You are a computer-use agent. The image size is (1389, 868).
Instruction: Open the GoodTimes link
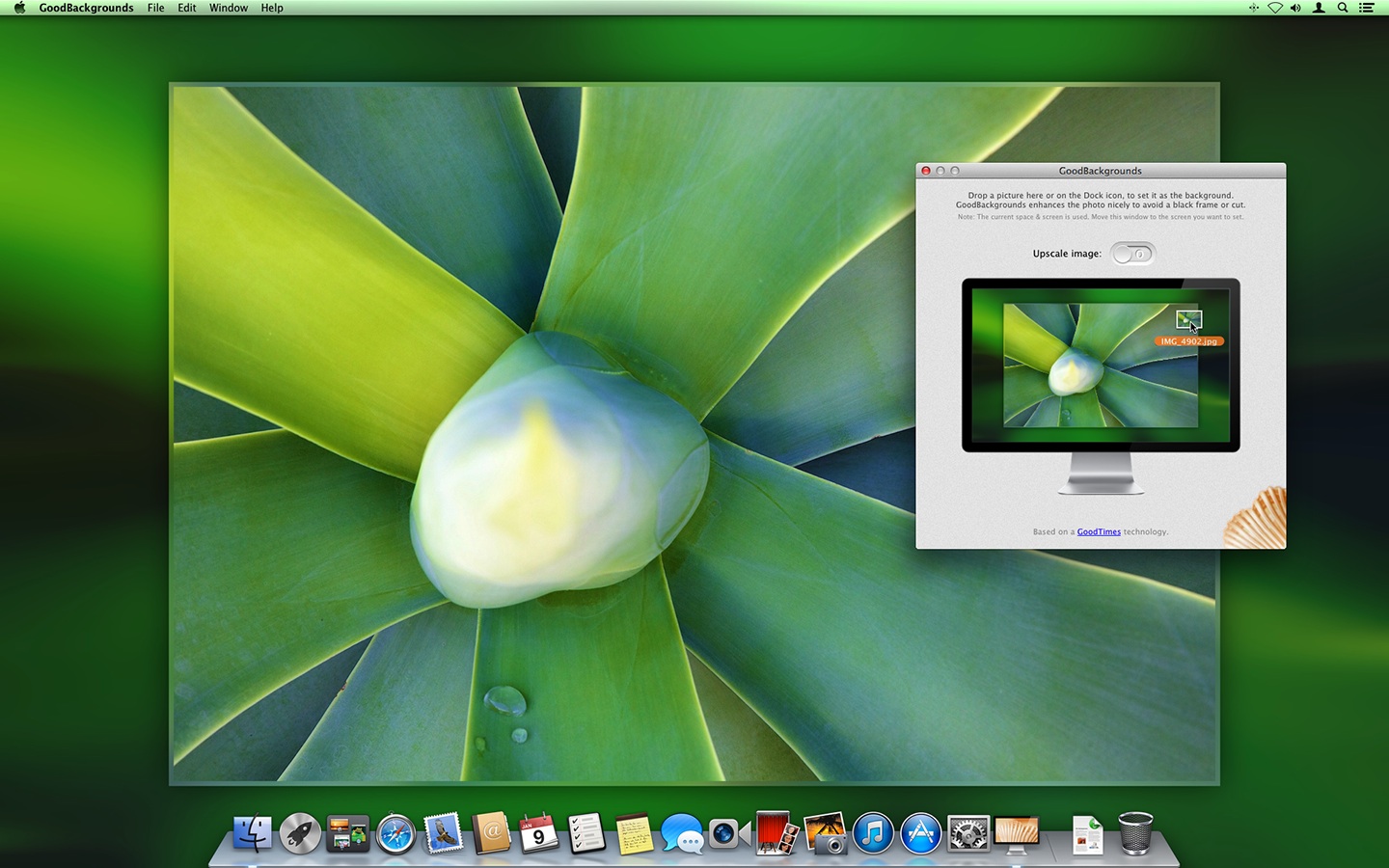click(x=1099, y=531)
